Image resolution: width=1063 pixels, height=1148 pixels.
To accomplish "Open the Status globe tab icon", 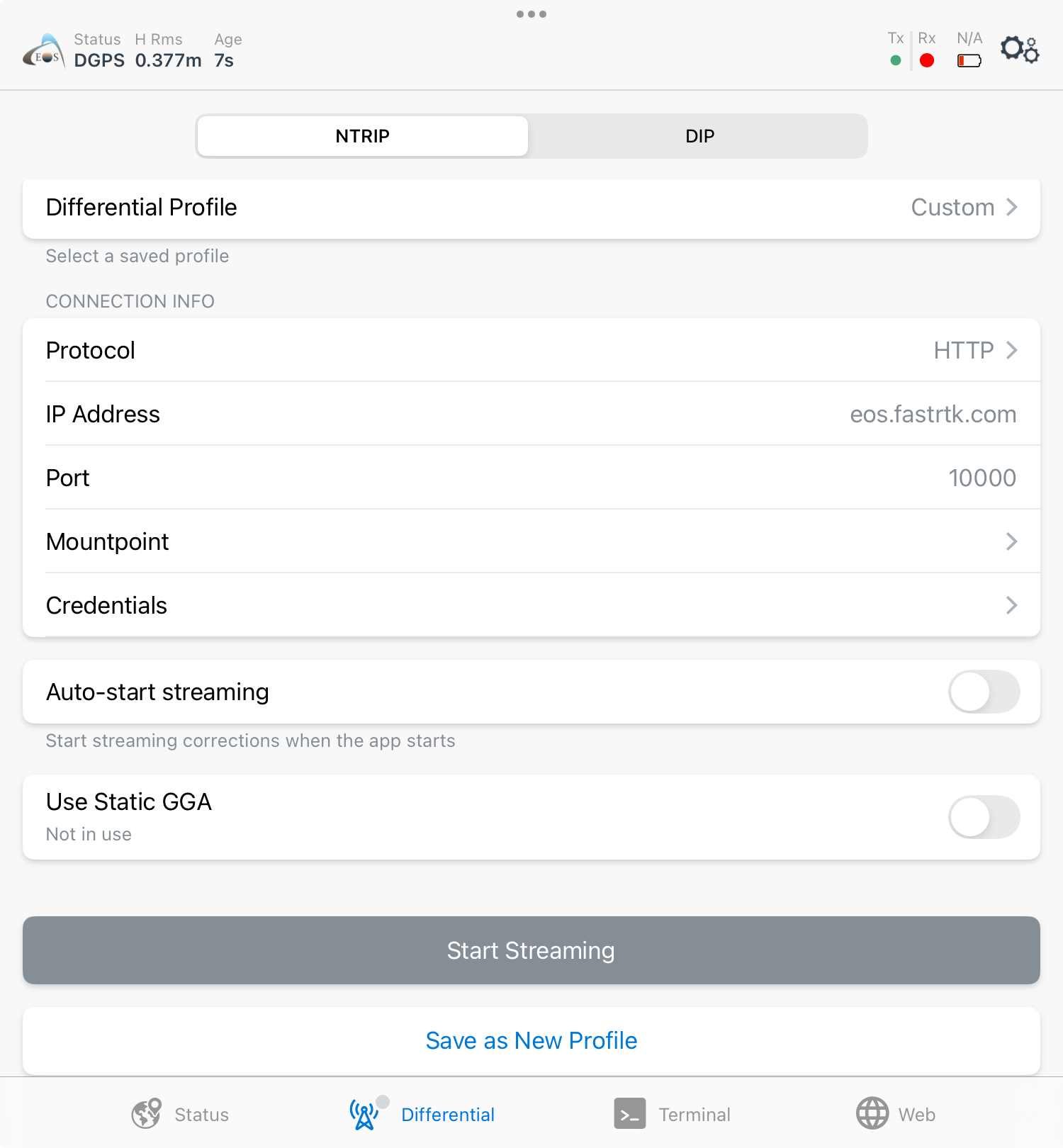I will pyautogui.click(x=147, y=1114).
